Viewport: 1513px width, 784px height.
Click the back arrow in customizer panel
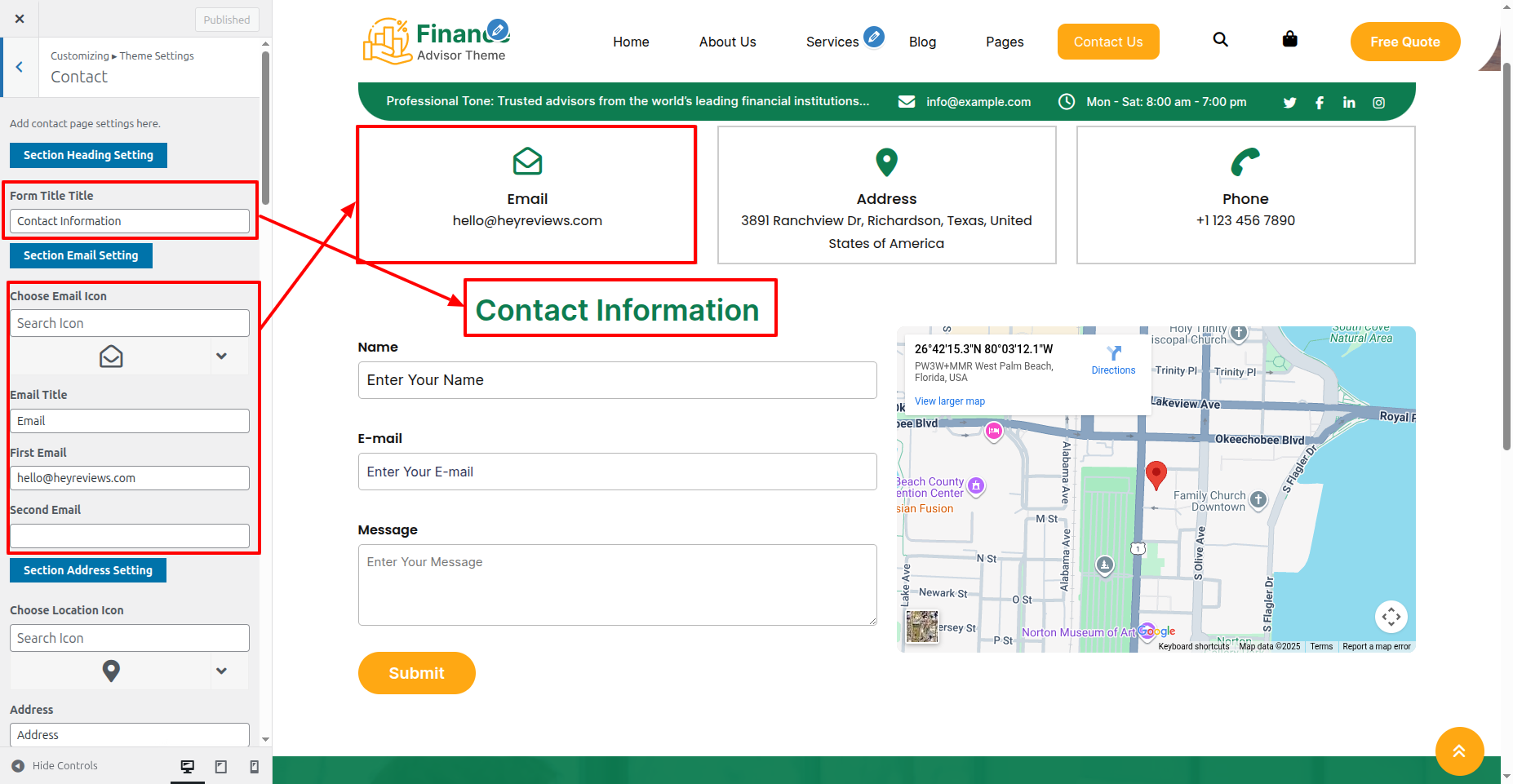[x=20, y=68]
